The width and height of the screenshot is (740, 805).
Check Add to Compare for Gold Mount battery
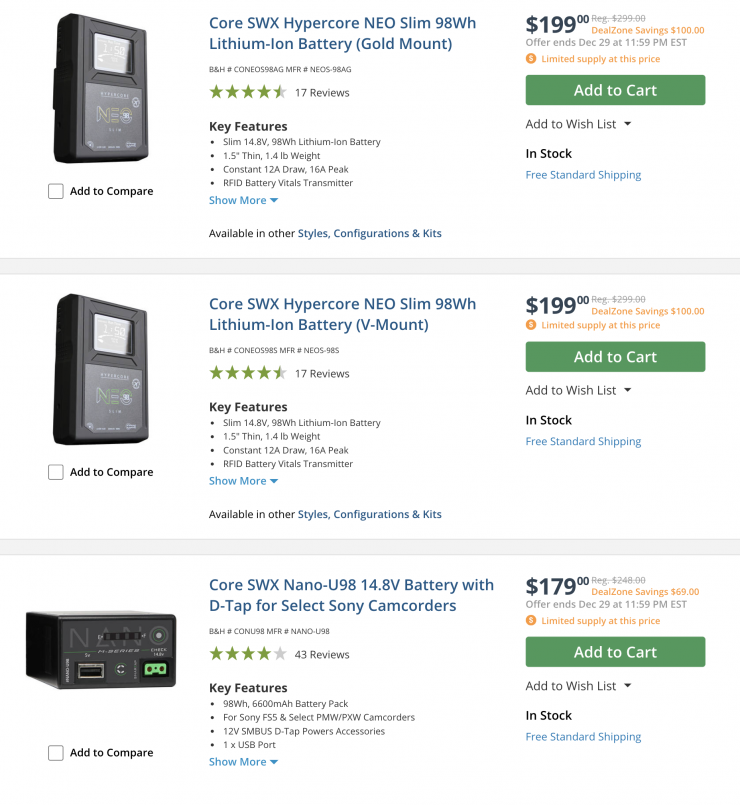tap(56, 191)
